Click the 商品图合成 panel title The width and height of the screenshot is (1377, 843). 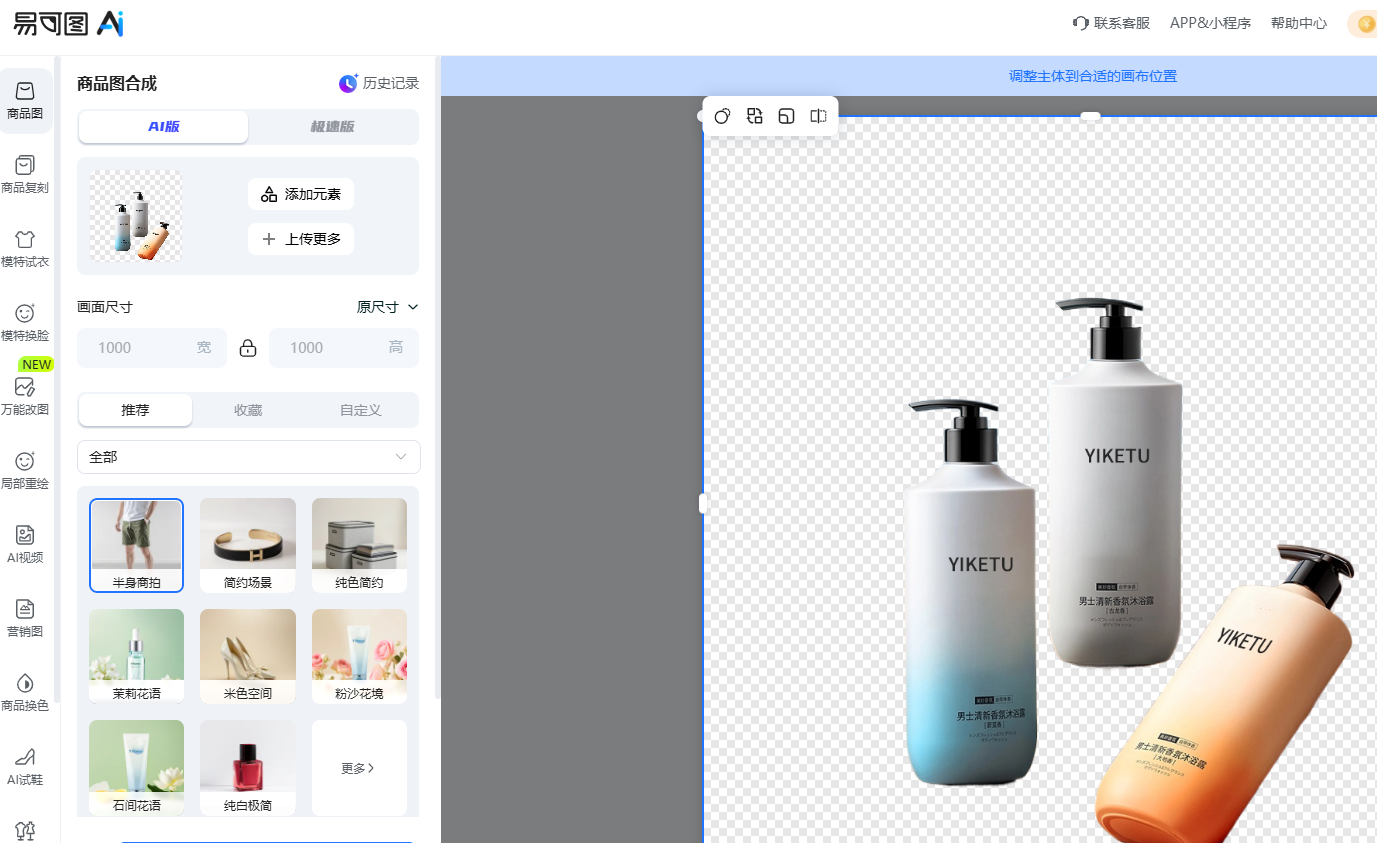[x=117, y=83]
